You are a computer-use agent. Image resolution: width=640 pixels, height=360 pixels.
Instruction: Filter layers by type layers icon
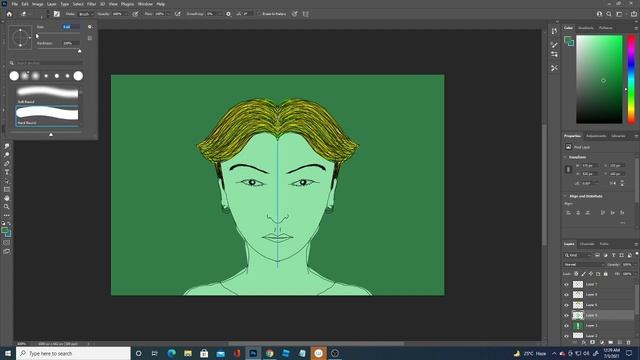pos(613,255)
